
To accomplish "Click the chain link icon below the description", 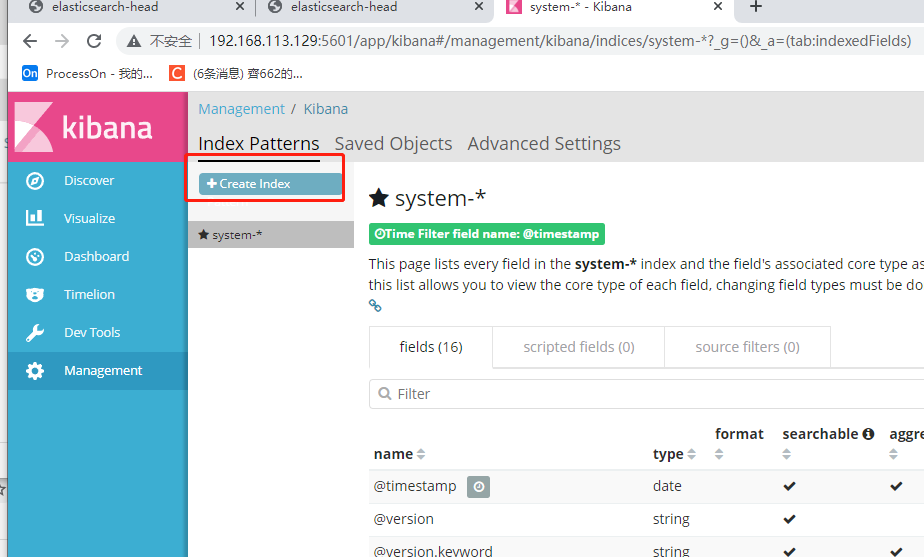I will pyautogui.click(x=375, y=305).
